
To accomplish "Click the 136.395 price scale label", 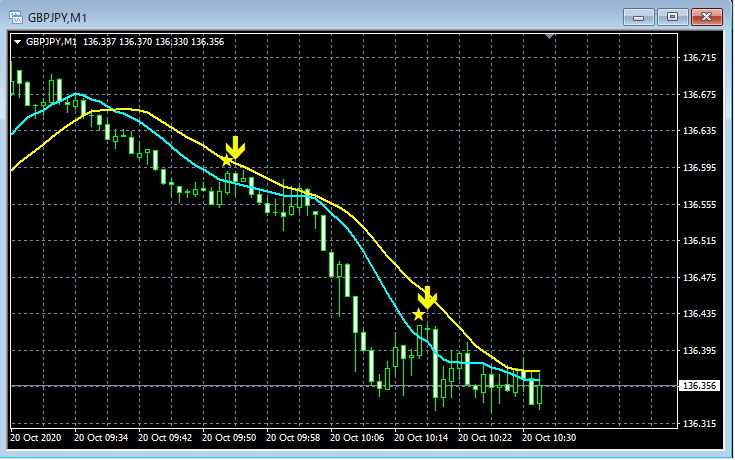I will tap(699, 351).
